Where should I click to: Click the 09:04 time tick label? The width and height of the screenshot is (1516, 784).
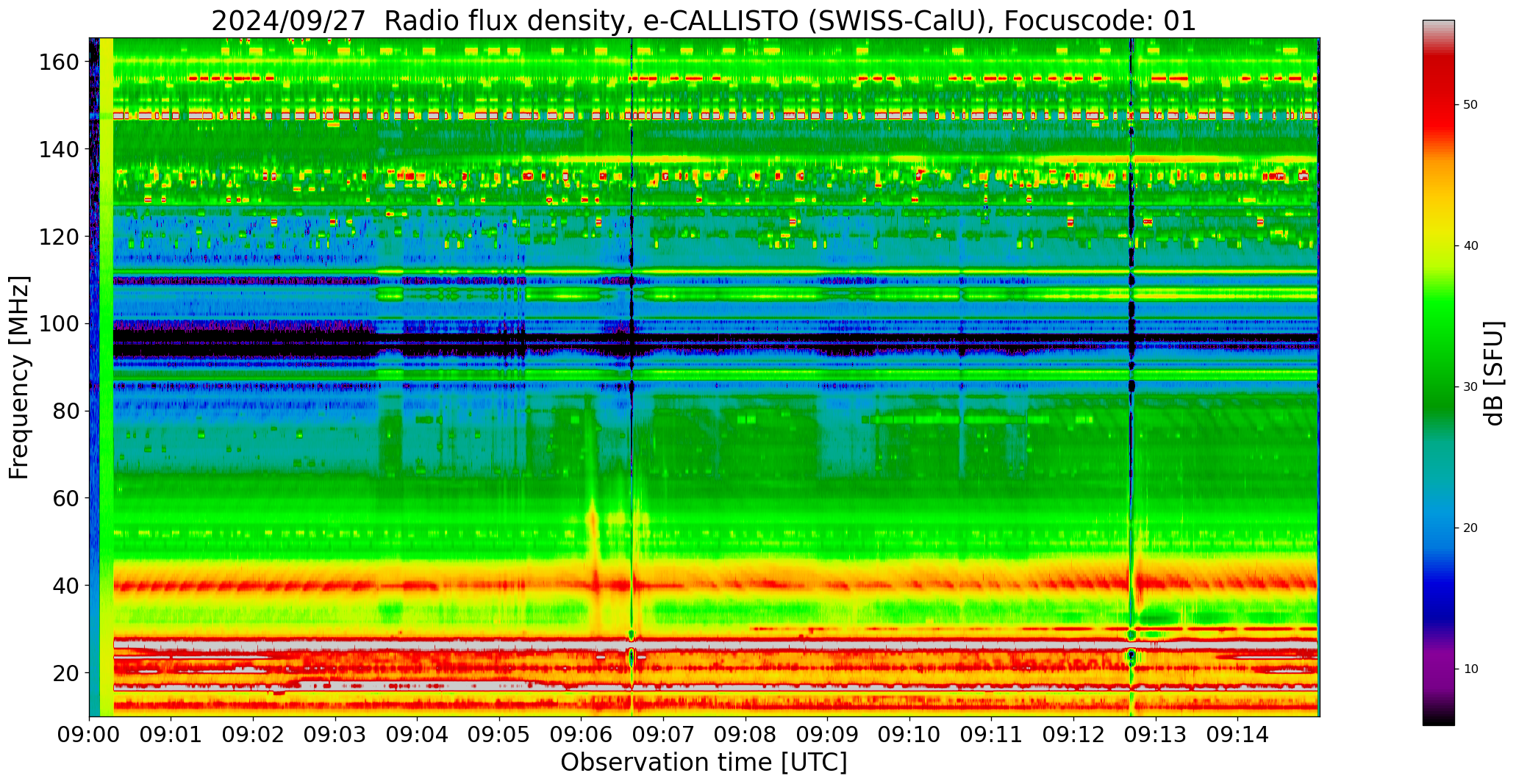point(418,733)
